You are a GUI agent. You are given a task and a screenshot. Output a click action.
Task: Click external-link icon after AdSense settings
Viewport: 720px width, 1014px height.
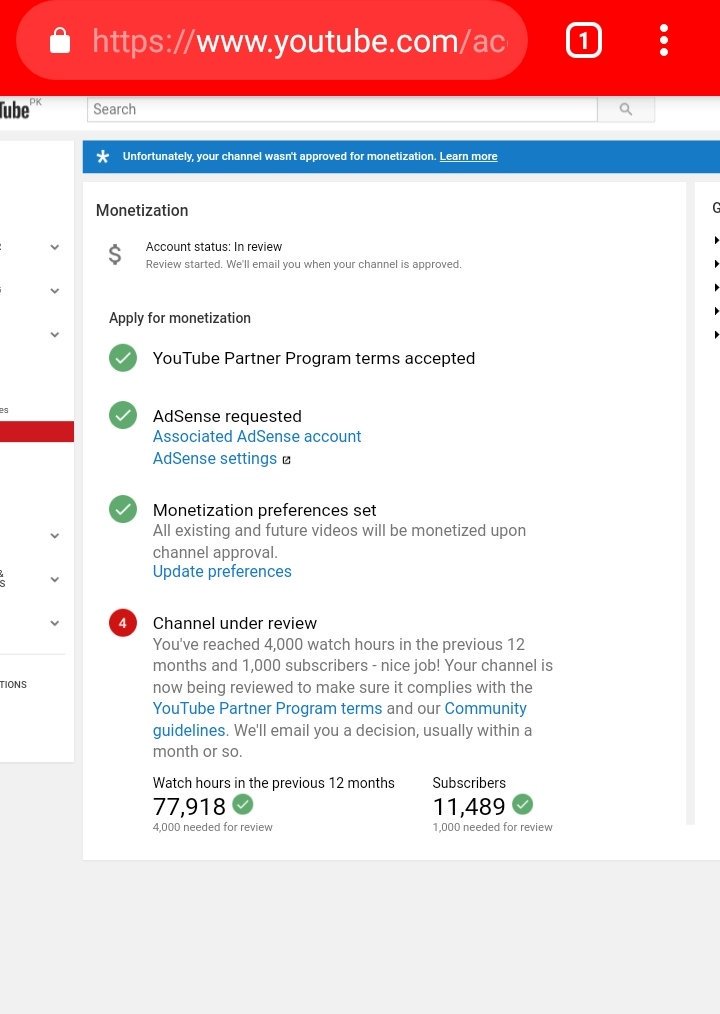tap(287, 460)
